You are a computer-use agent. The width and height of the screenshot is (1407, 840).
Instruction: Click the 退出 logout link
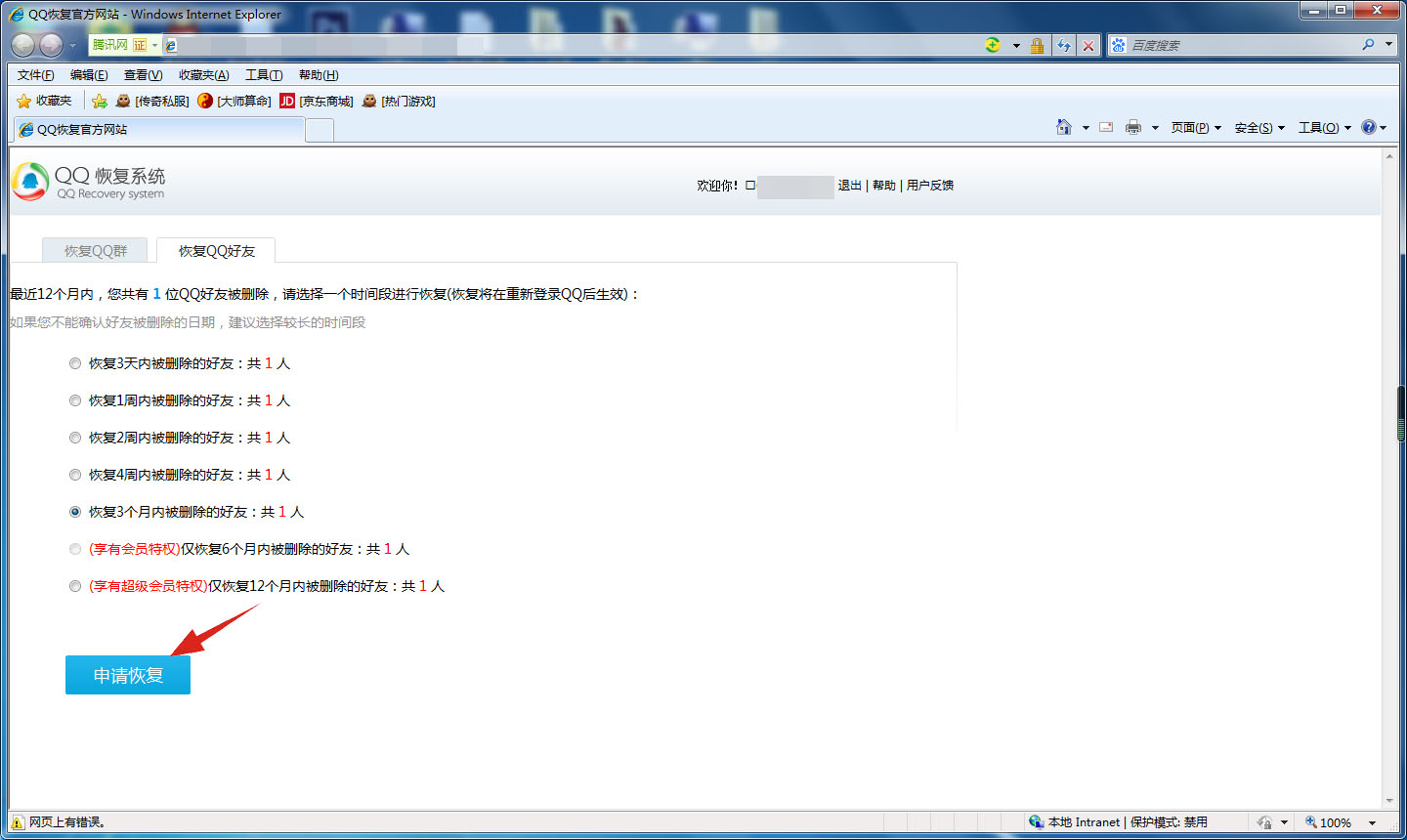[x=849, y=186]
